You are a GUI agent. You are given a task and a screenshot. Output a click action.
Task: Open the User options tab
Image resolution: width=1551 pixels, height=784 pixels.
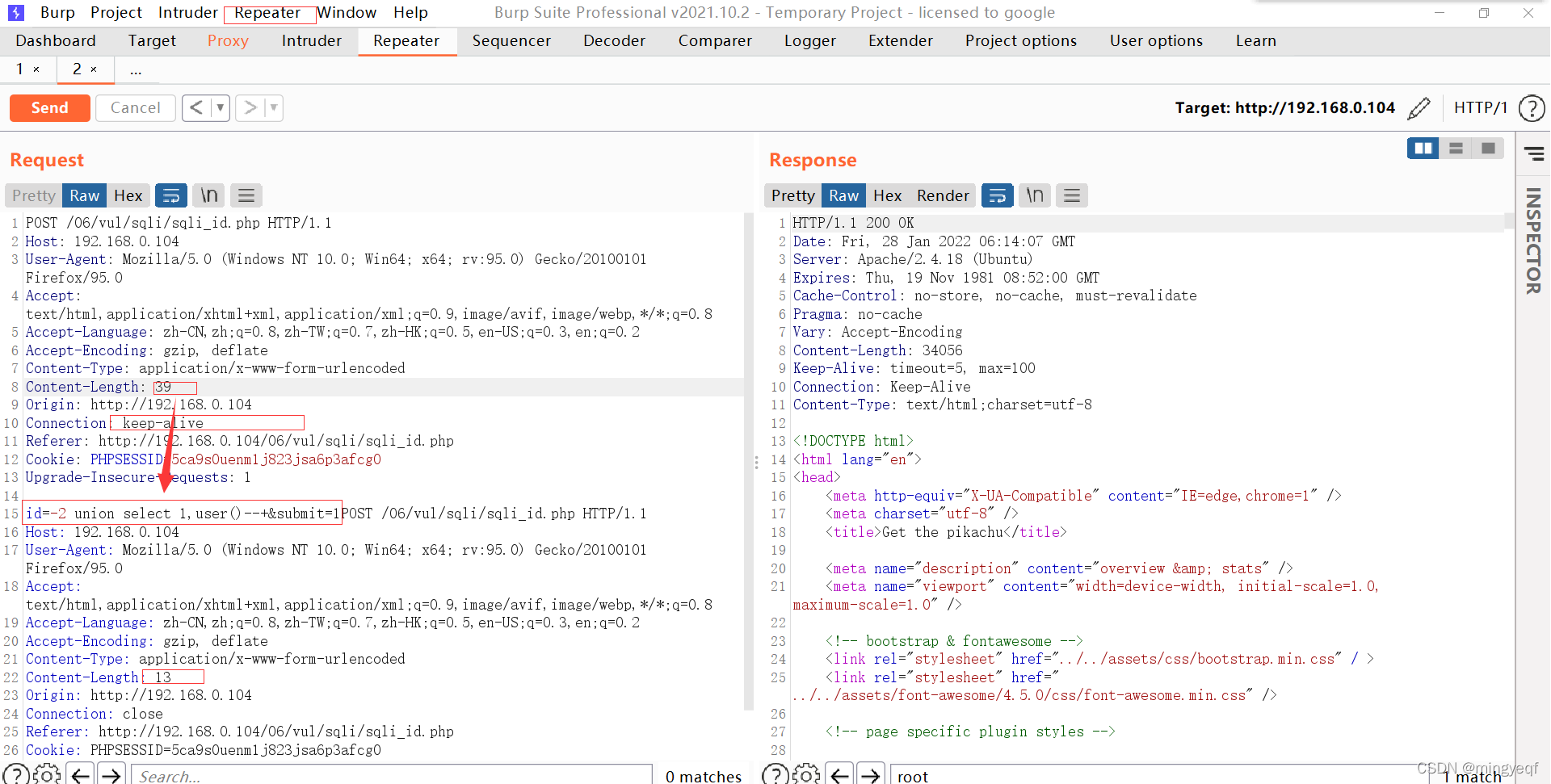click(1156, 41)
